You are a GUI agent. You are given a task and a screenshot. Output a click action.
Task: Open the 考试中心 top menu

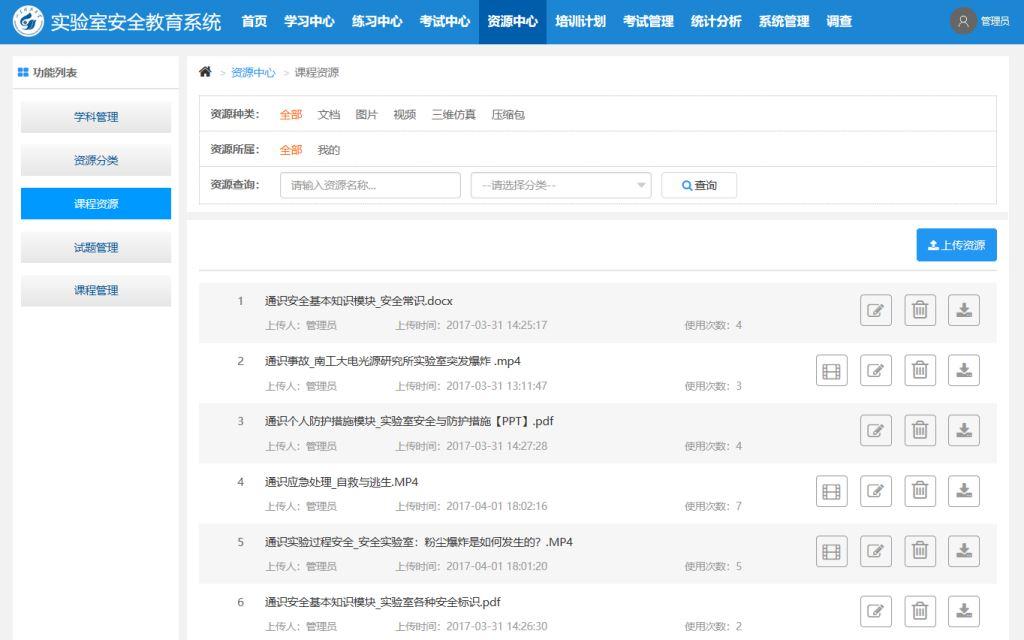(444, 21)
